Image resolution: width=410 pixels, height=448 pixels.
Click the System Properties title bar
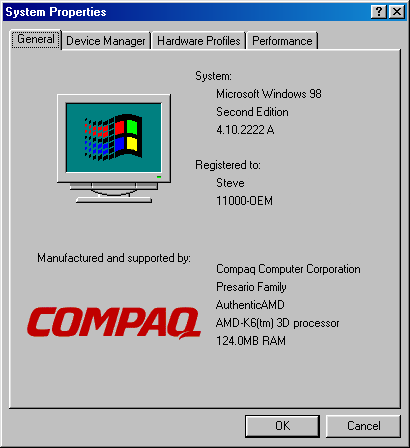(187, 12)
